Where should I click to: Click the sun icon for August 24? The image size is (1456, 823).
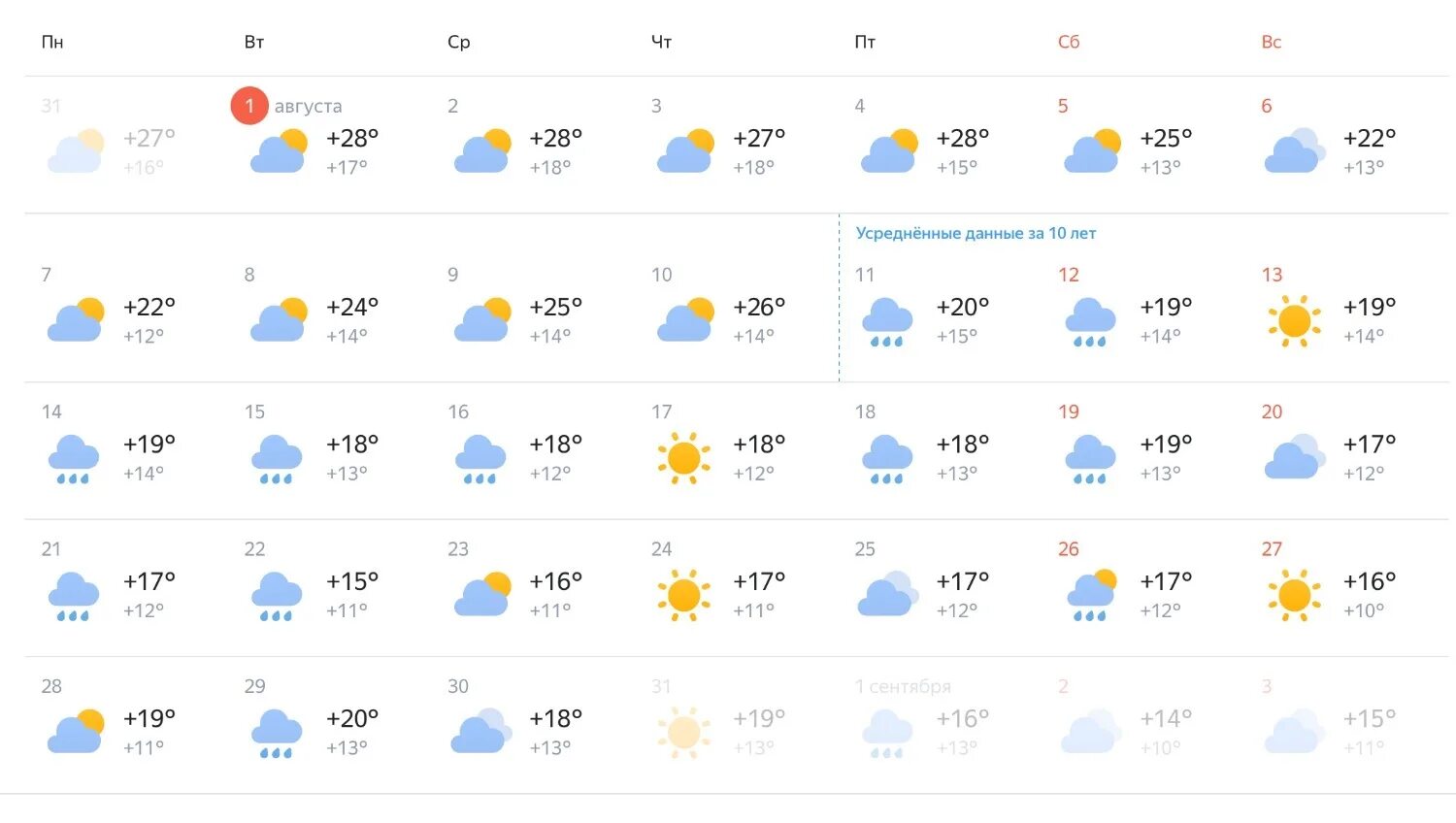pyautogui.click(x=684, y=596)
